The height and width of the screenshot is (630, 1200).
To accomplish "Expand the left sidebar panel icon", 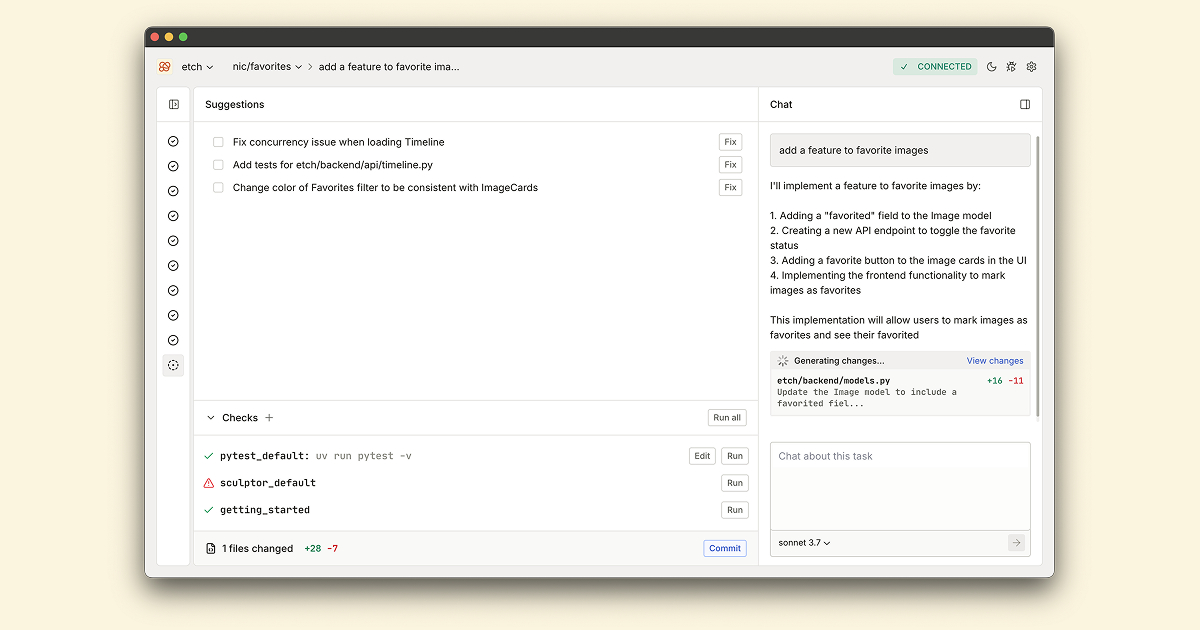I will (x=174, y=104).
